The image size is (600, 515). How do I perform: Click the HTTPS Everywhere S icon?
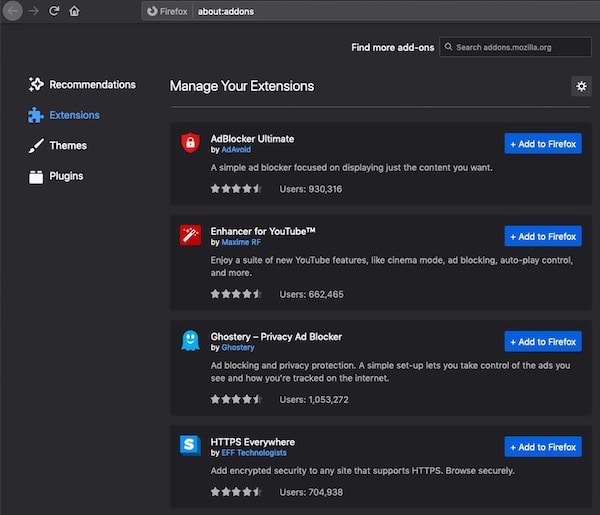click(x=190, y=445)
